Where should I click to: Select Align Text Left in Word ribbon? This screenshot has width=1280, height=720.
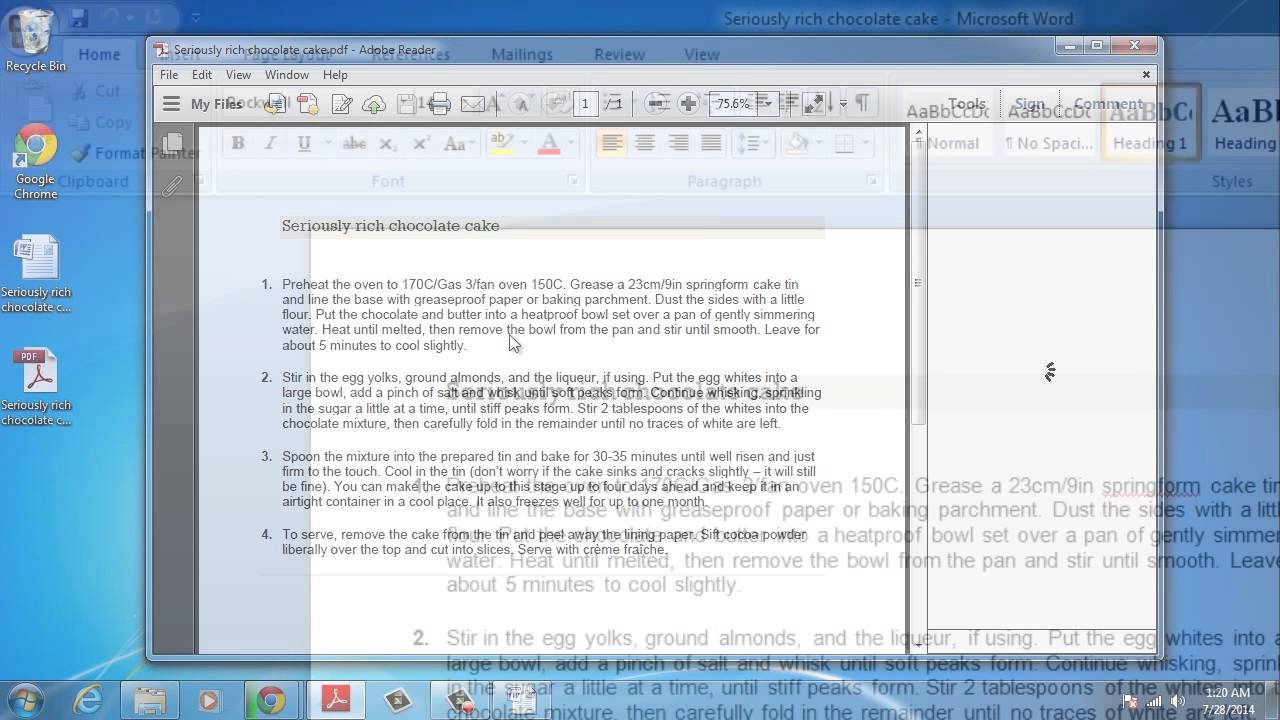[x=612, y=144]
